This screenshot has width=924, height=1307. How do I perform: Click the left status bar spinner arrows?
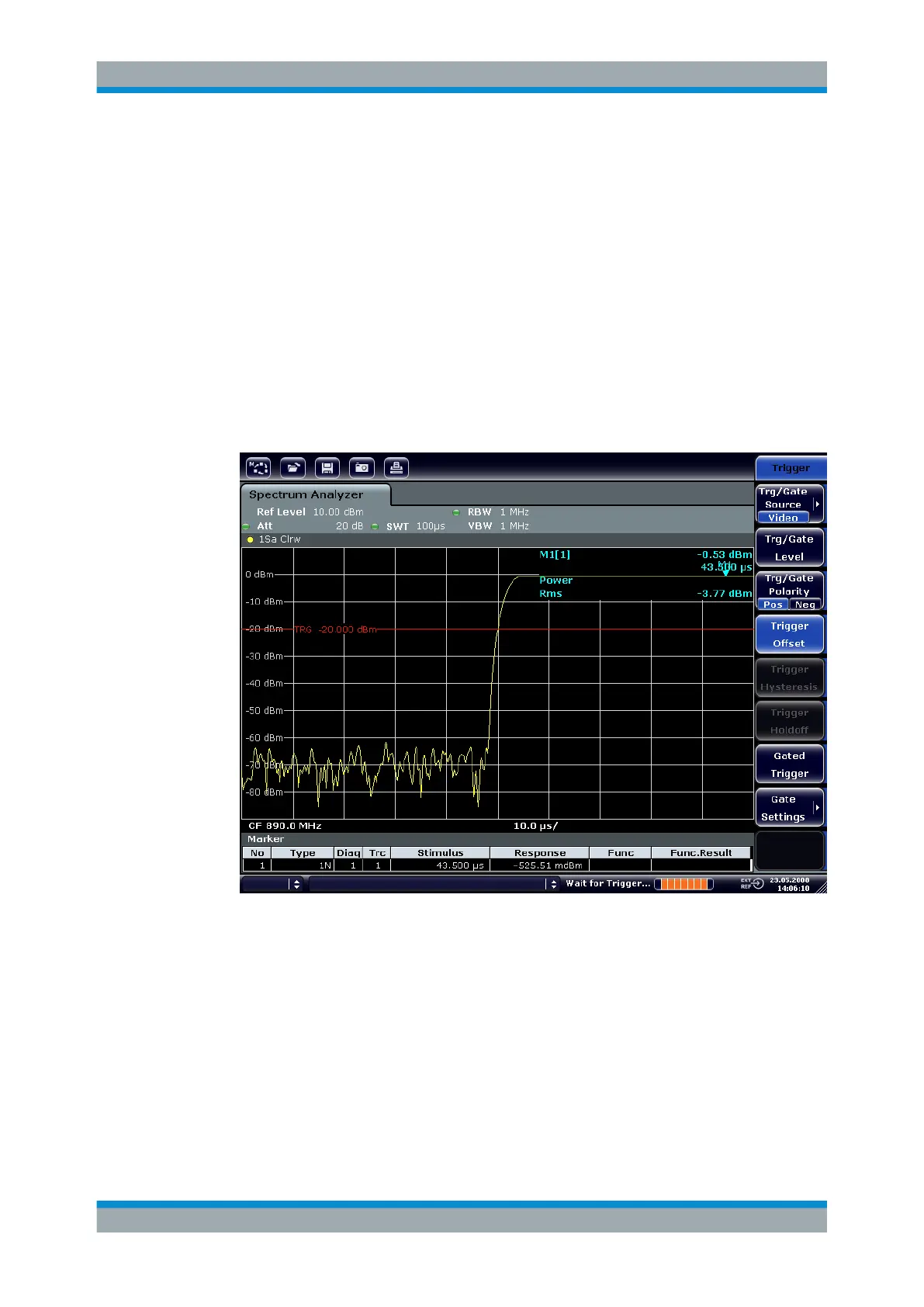296,884
